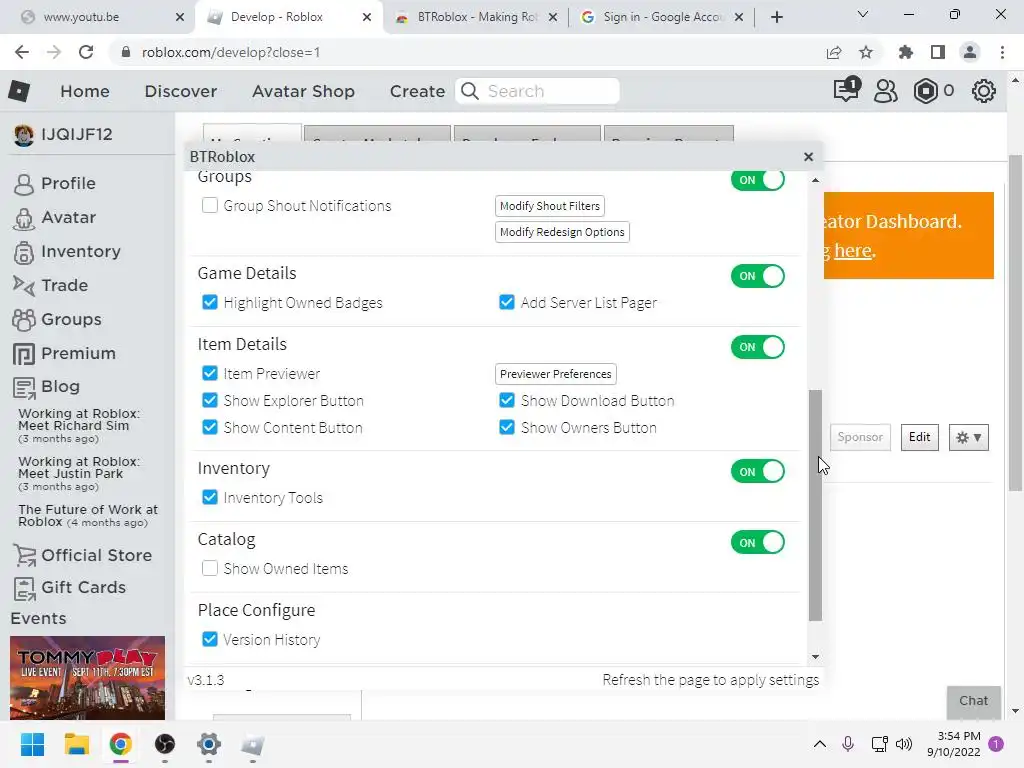
Task: Go to Create in Roblox navbar
Action: 417,91
